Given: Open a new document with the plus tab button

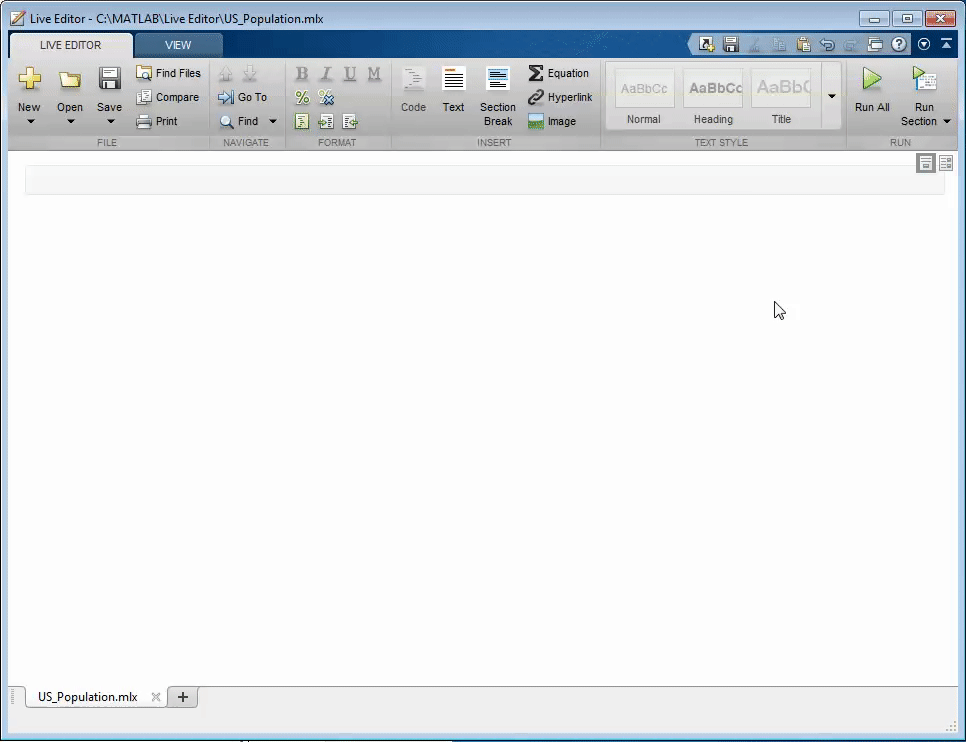Looking at the screenshot, I should (182, 697).
